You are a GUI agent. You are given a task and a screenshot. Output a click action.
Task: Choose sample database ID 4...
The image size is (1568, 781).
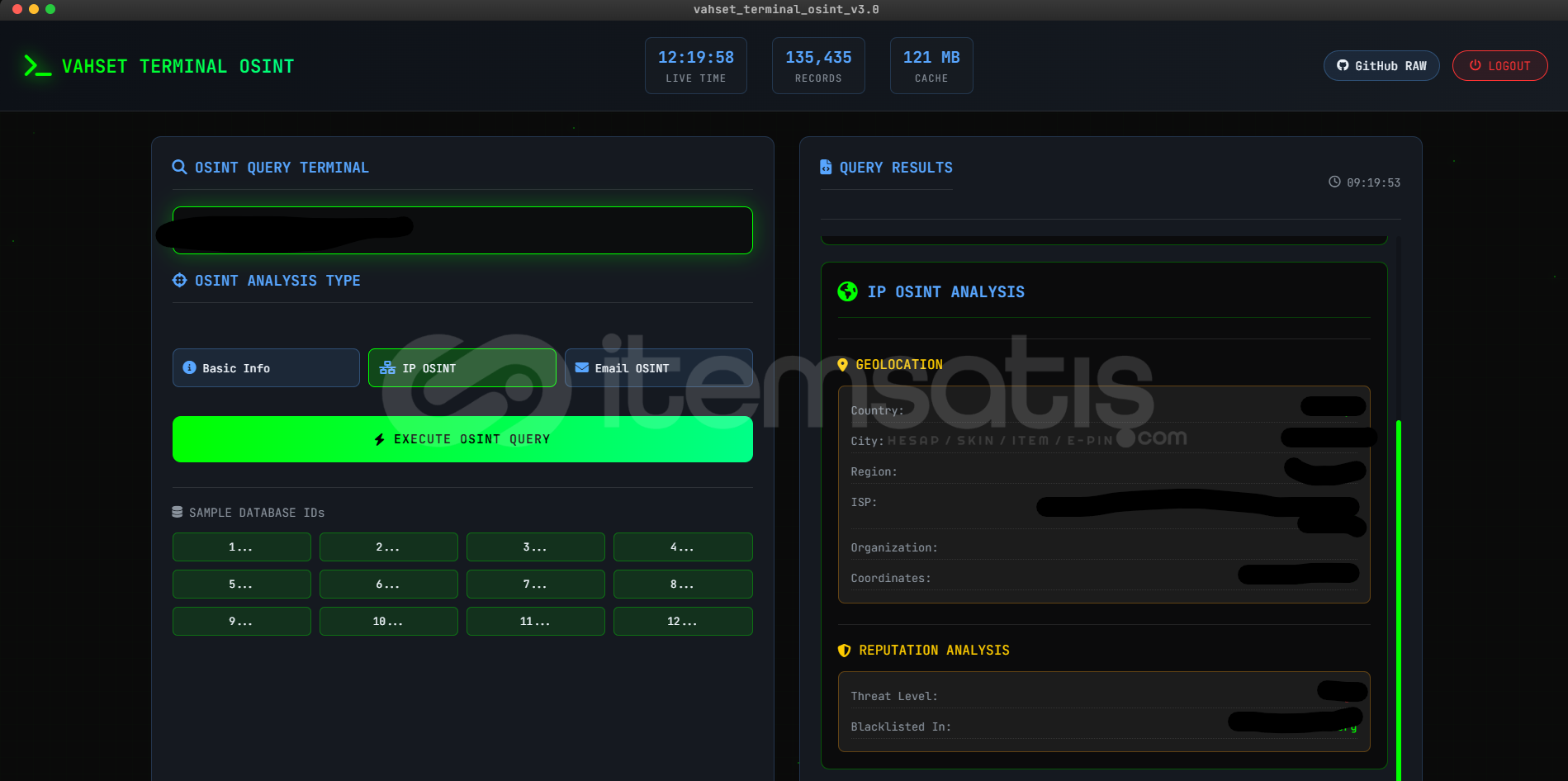tap(683, 547)
